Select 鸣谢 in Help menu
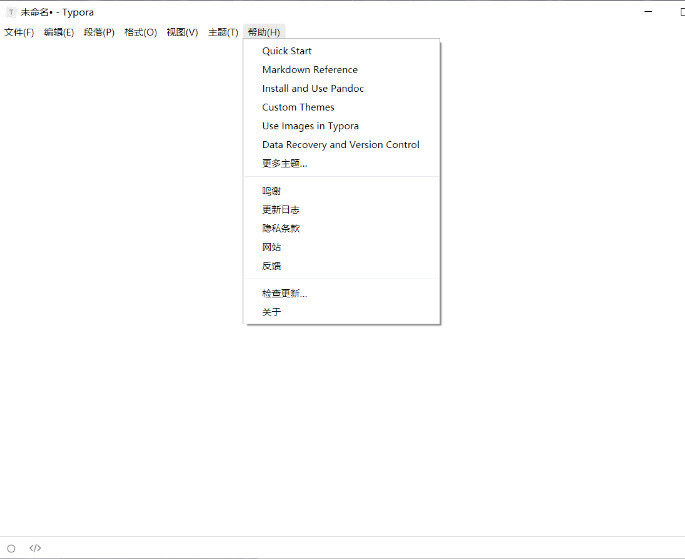The width and height of the screenshot is (685, 559). point(342,191)
